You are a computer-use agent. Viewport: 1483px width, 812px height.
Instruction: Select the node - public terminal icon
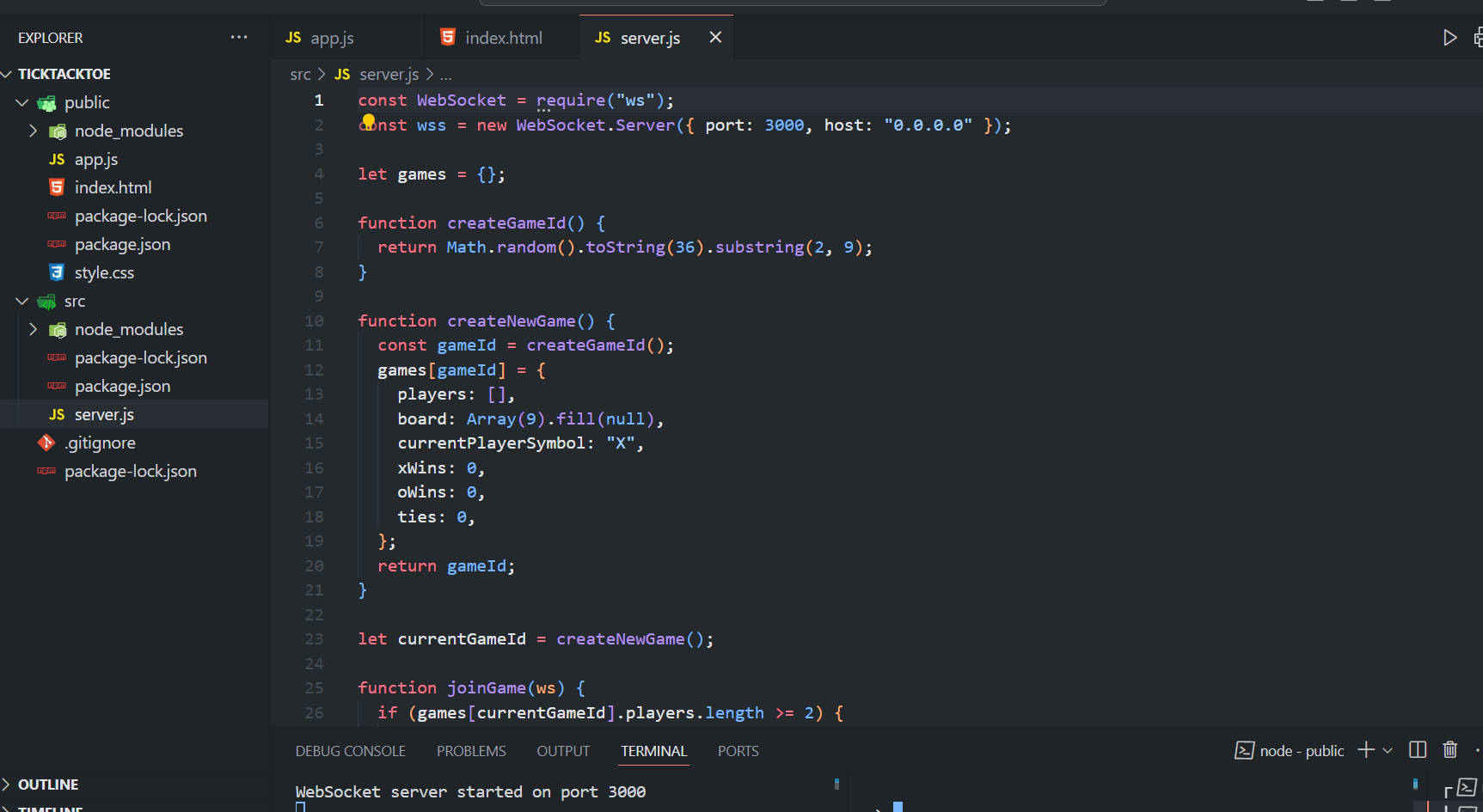pos(1244,751)
